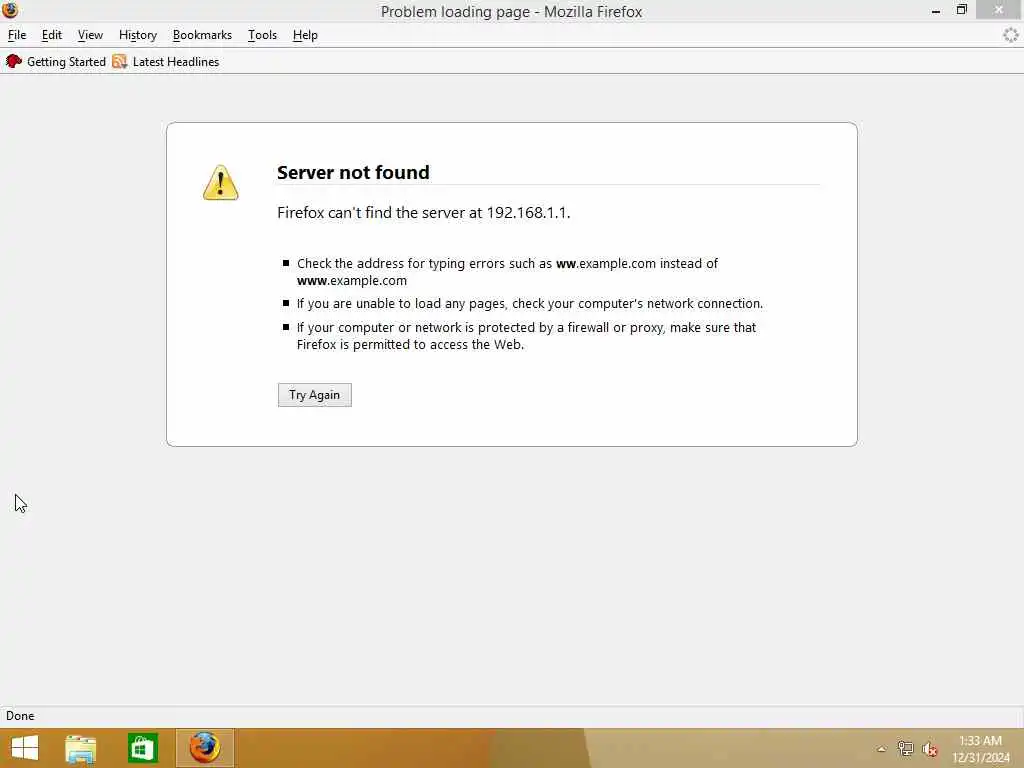Viewport: 1024px width, 768px height.
Task: Click the network status tray icon
Action: coord(905,748)
